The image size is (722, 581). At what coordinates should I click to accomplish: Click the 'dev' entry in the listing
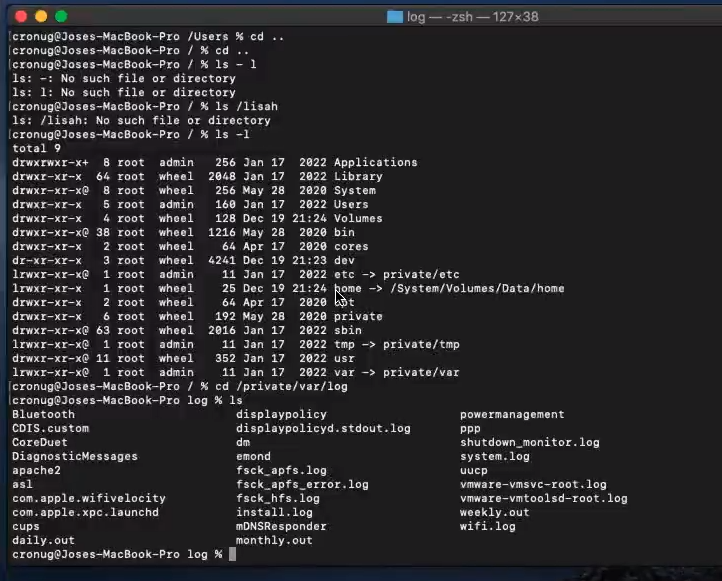(x=344, y=261)
